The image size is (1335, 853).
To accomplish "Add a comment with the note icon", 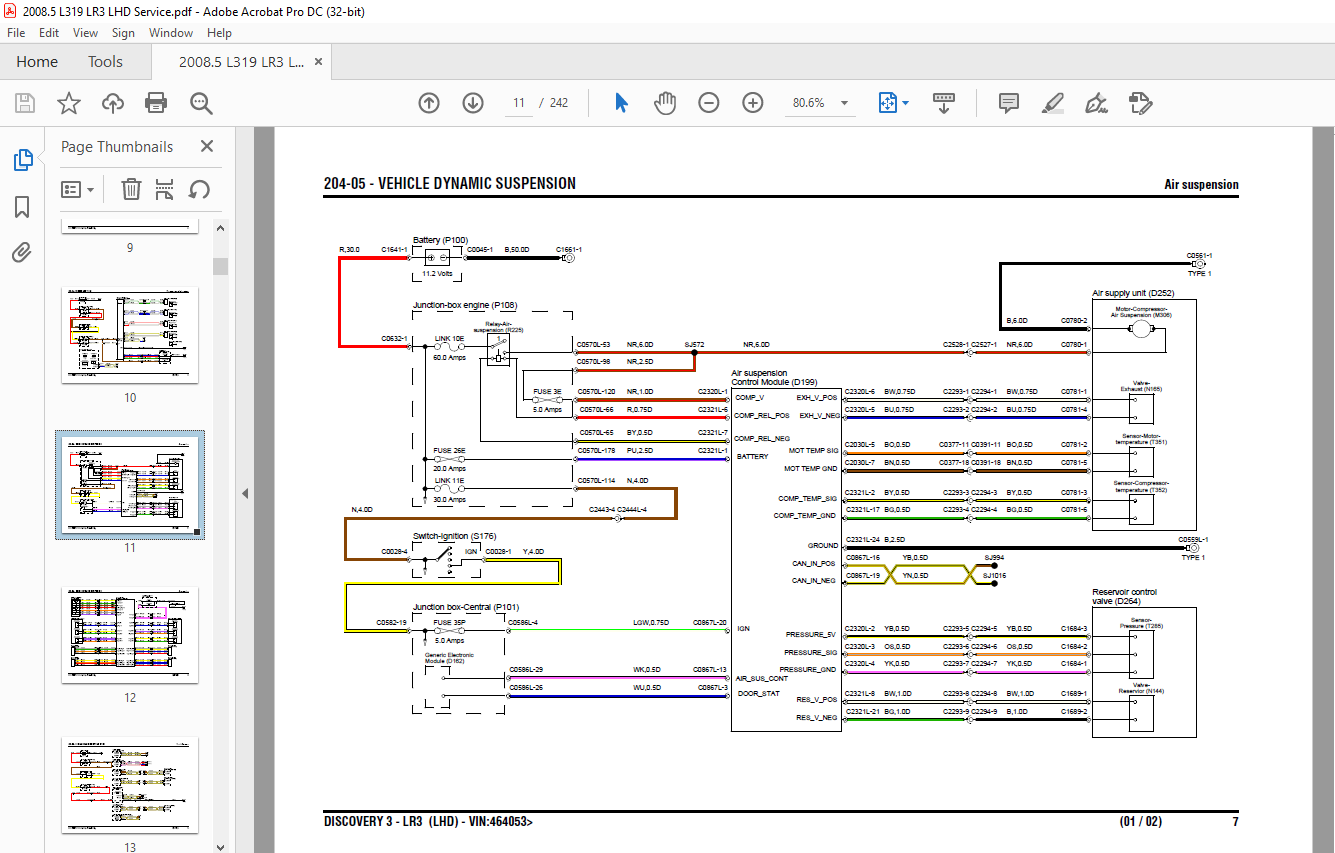I will coord(1009,103).
